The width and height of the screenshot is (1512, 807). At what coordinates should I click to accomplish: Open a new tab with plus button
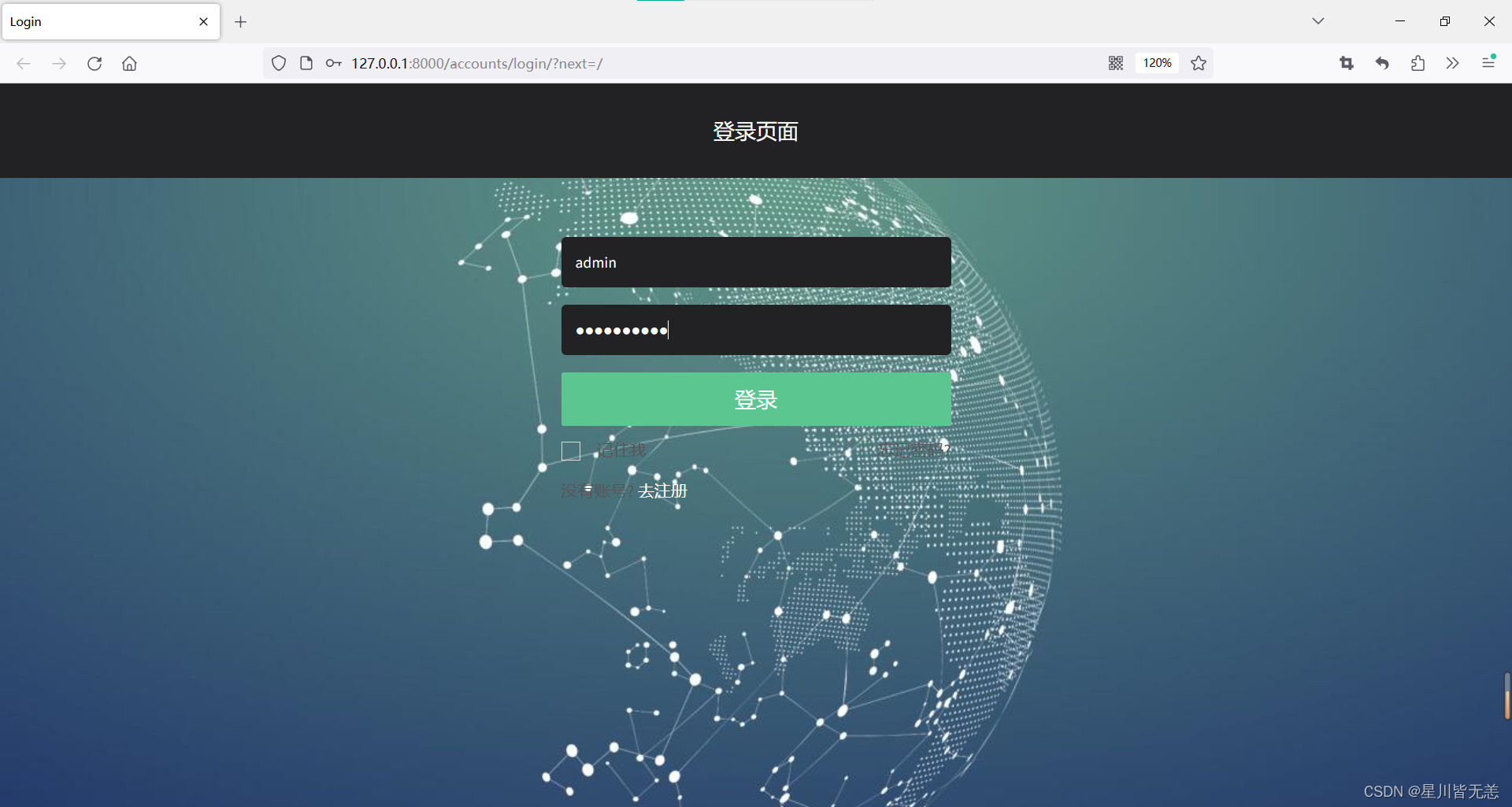coord(241,22)
